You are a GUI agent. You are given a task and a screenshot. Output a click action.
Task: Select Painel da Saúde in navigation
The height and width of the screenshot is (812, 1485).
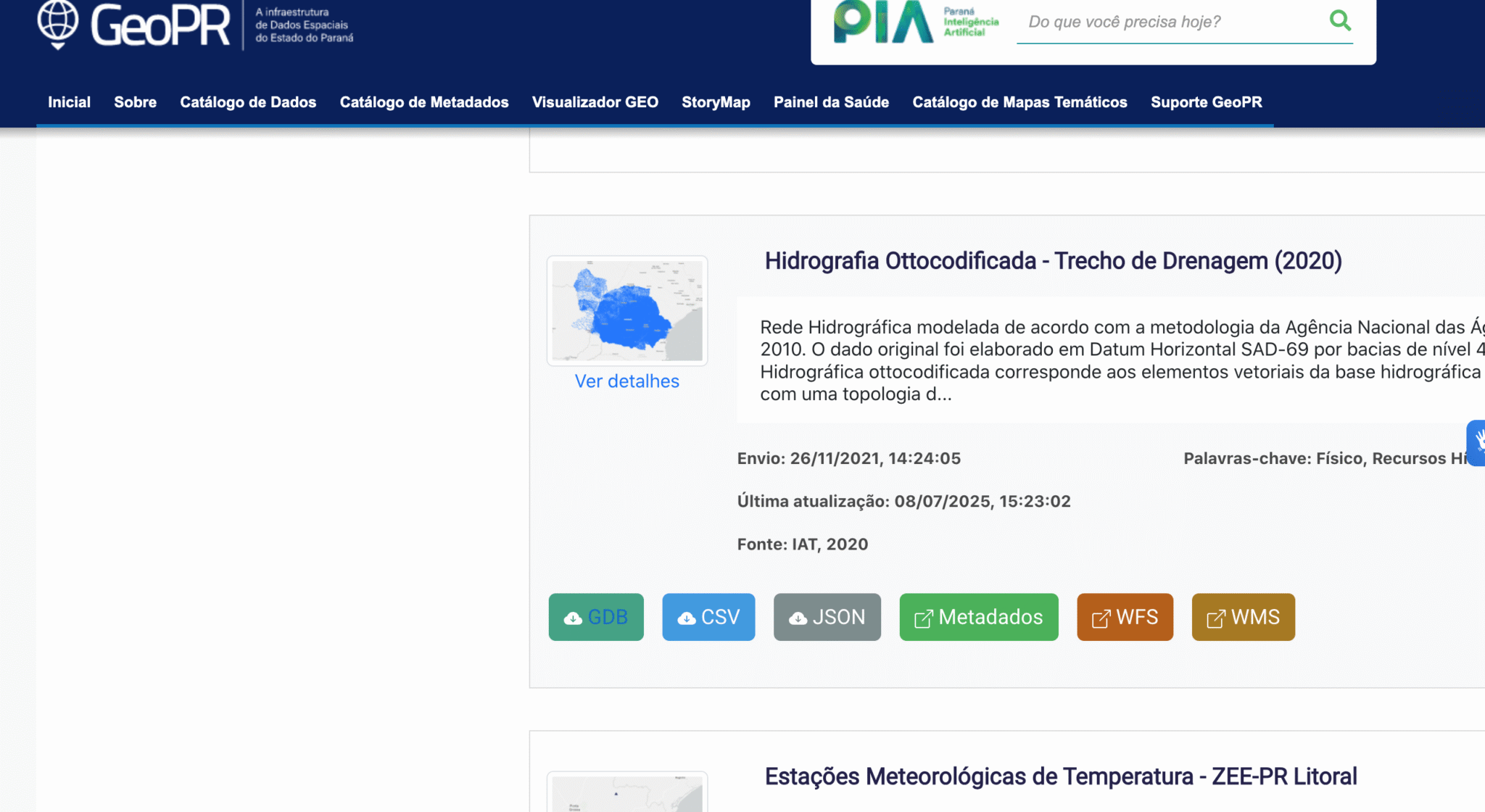pyautogui.click(x=831, y=102)
